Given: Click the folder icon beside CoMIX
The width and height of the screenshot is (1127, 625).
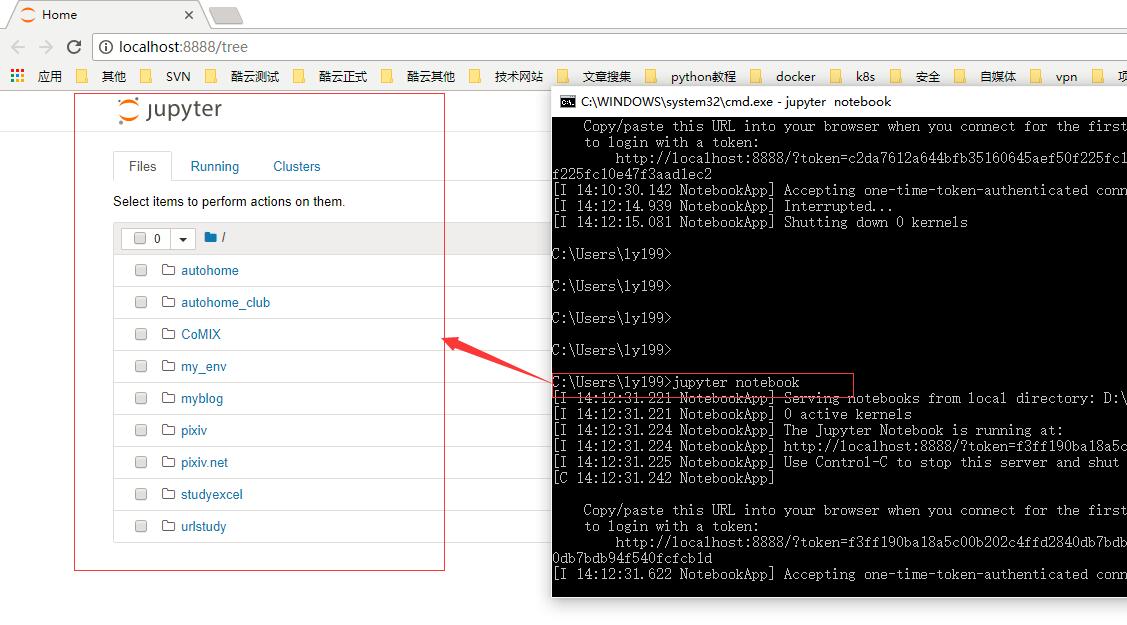Looking at the screenshot, I should click(x=168, y=334).
